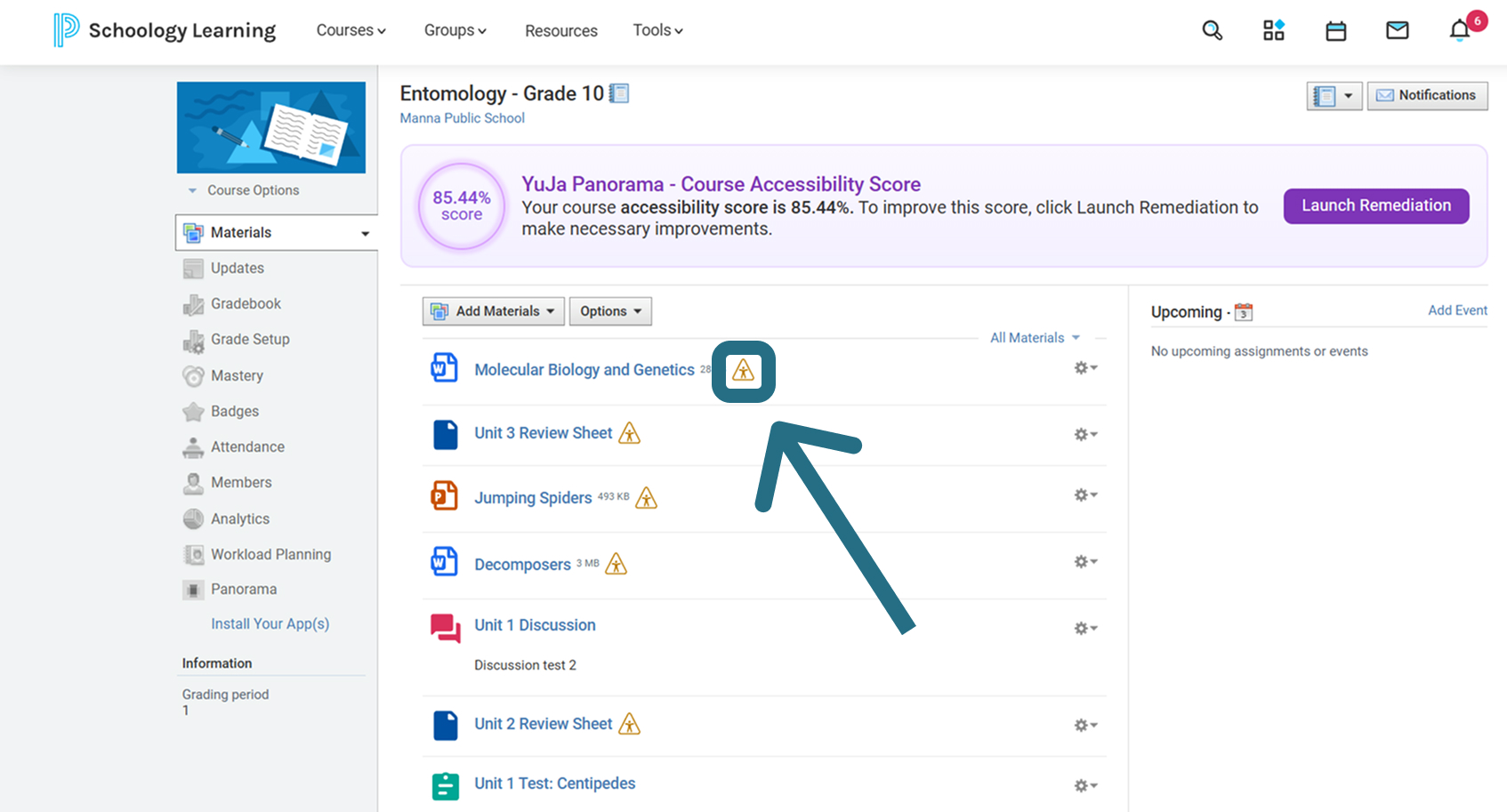Open the notifications bell icon

(1460, 31)
